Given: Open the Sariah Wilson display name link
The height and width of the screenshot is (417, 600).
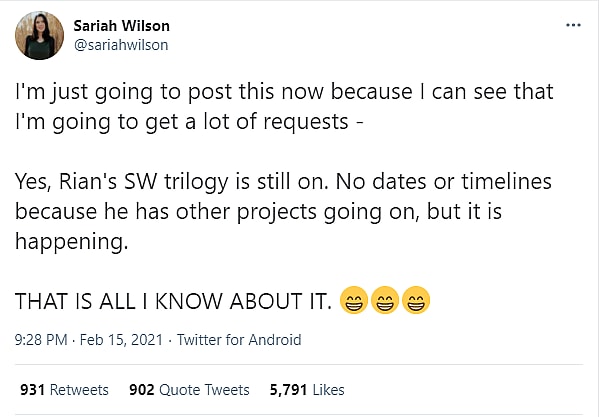Looking at the screenshot, I should pyautogui.click(x=122, y=25).
